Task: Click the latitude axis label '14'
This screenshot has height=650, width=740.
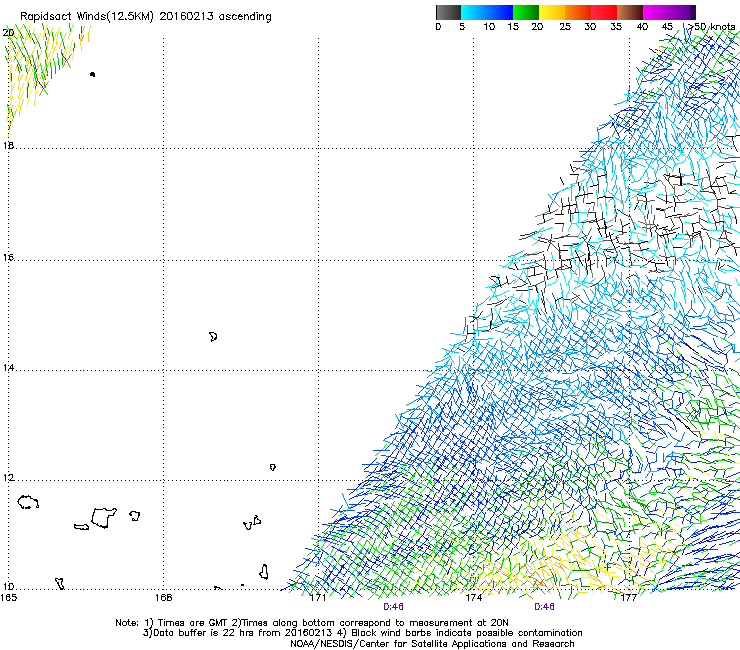Action: pyautogui.click(x=8, y=368)
